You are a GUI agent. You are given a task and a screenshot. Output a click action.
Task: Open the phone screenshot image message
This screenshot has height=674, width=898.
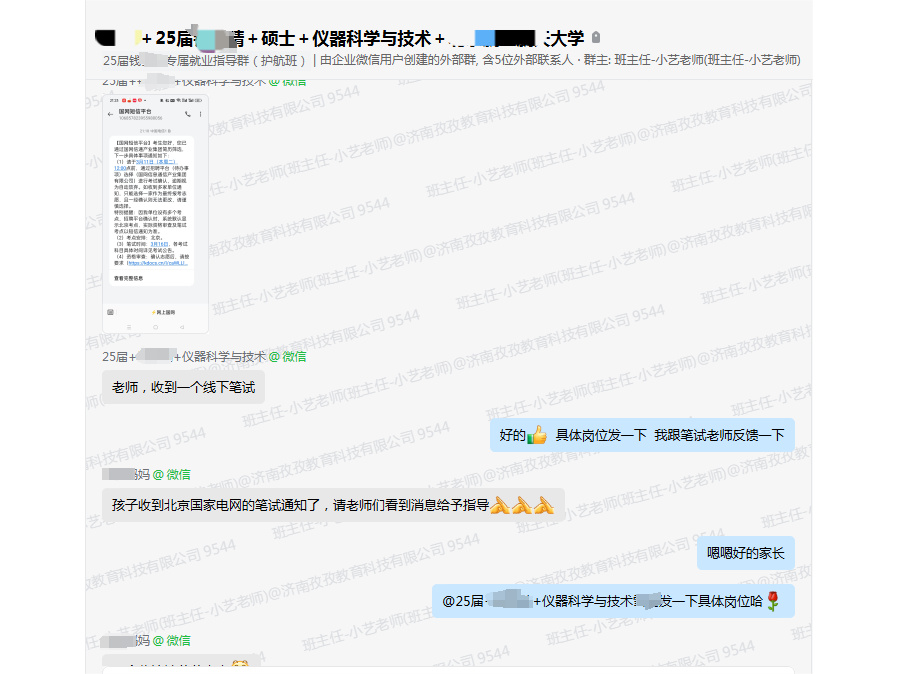(155, 213)
